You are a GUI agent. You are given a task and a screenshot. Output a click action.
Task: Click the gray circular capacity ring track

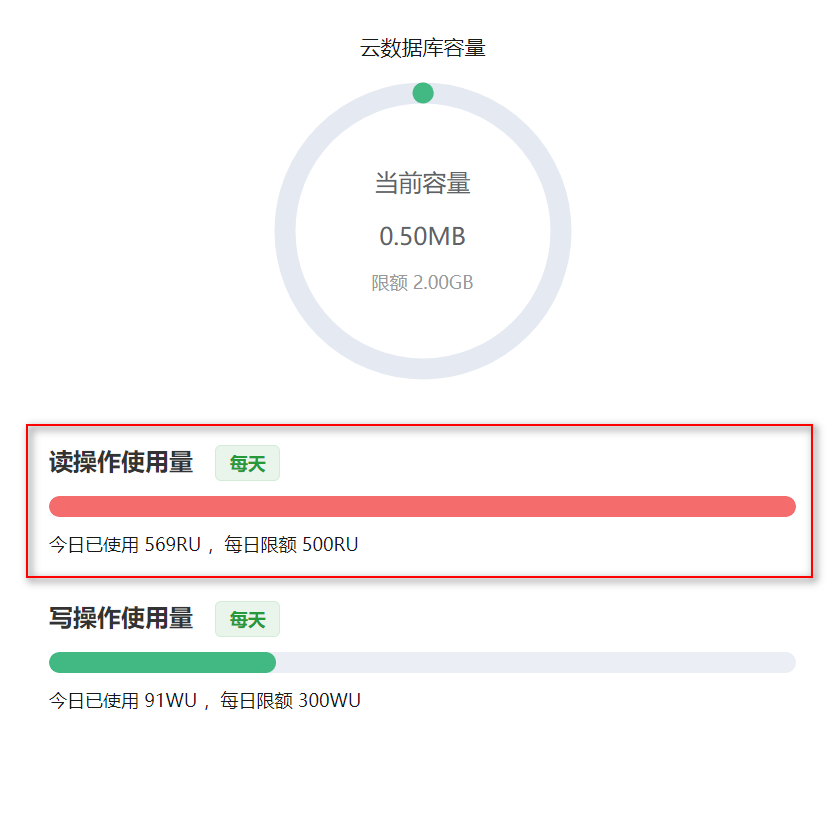286,231
